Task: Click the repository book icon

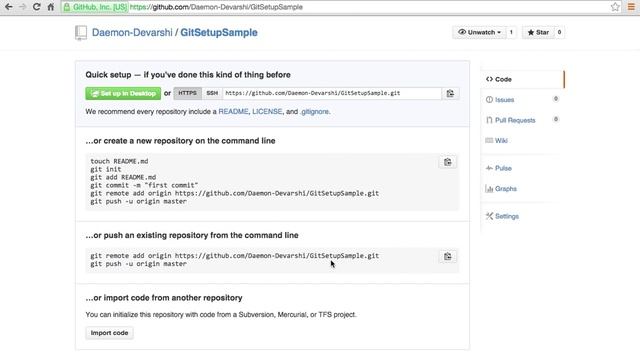Action: 81,33
